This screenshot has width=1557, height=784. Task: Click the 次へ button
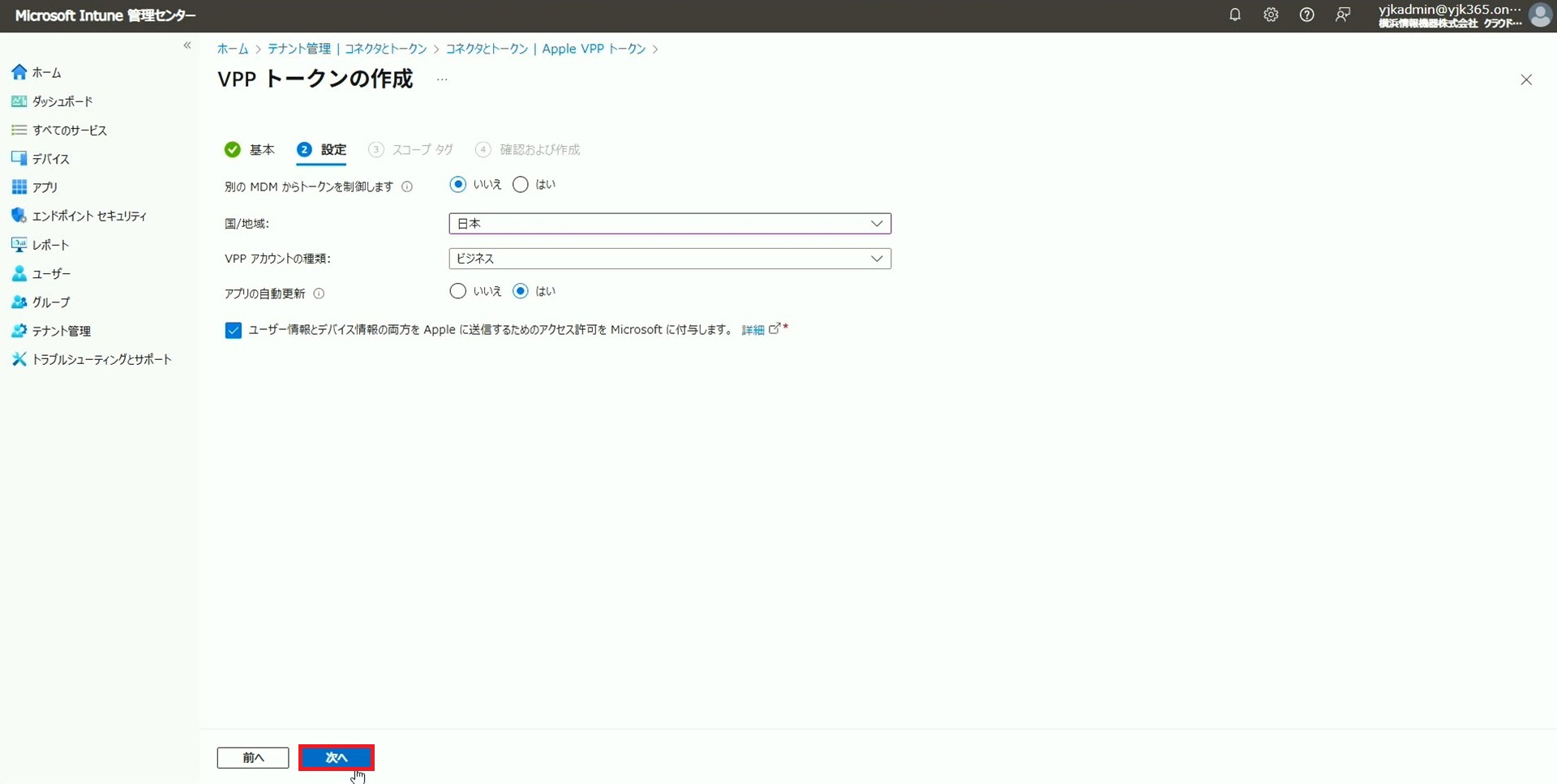(336, 756)
